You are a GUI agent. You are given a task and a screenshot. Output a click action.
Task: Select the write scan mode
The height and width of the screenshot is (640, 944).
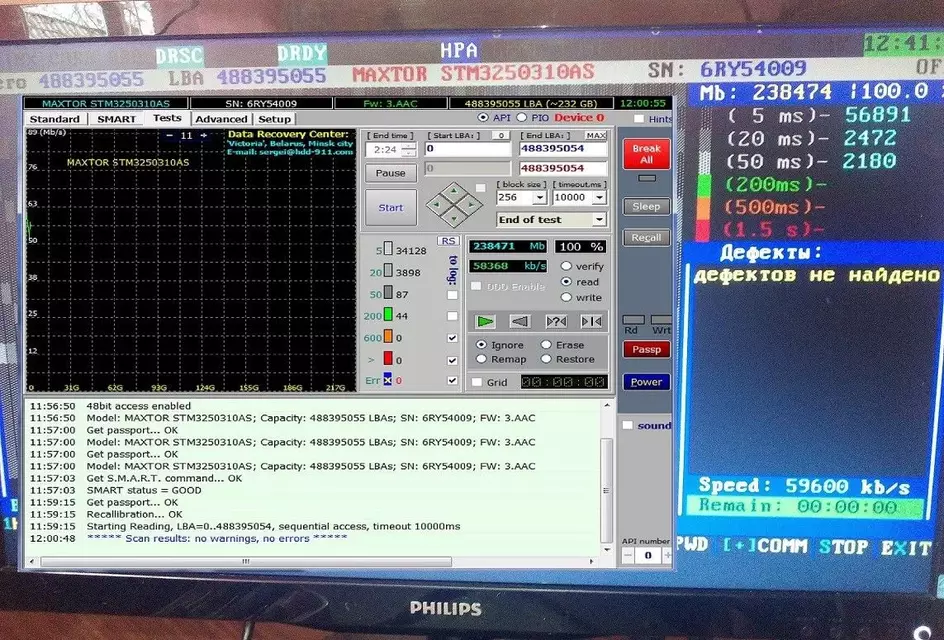[566, 297]
